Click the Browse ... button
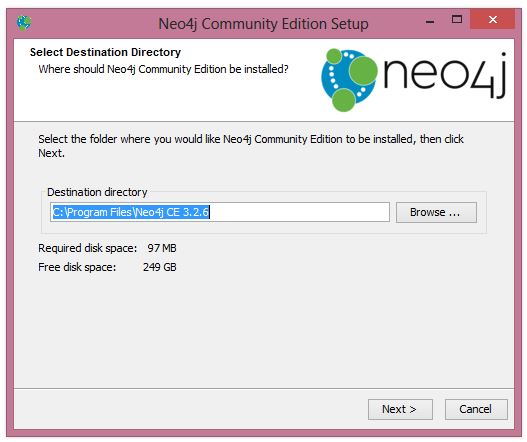This screenshot has width=527, height=442. pos(436,212)
